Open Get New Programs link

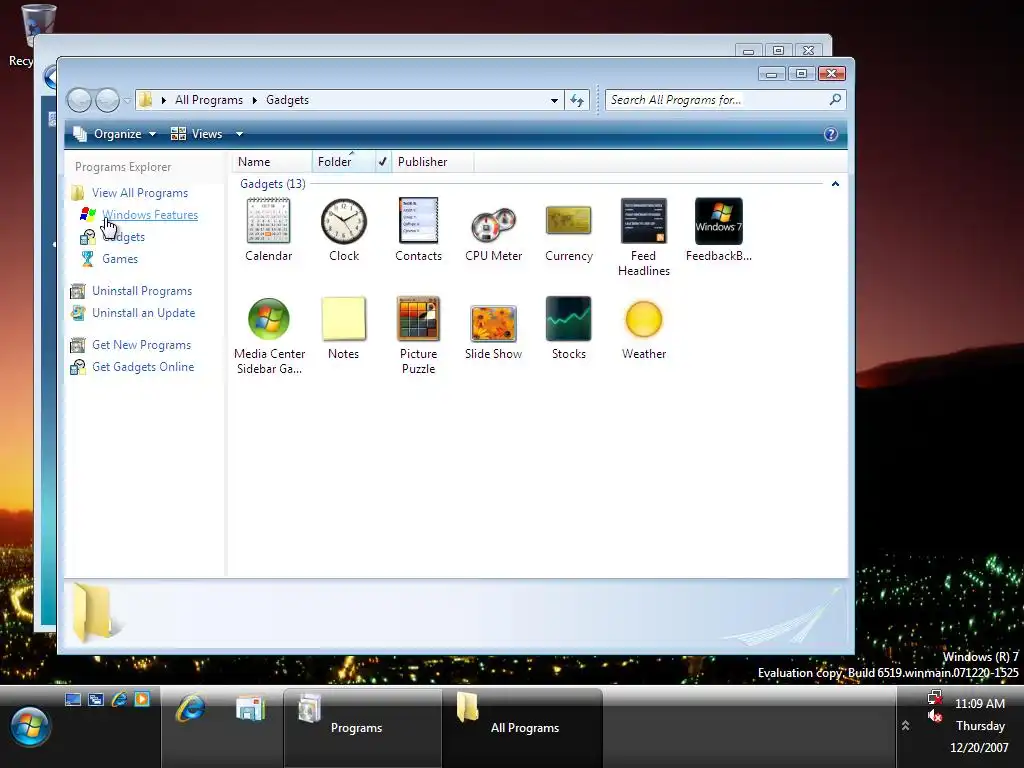(141, 345)
